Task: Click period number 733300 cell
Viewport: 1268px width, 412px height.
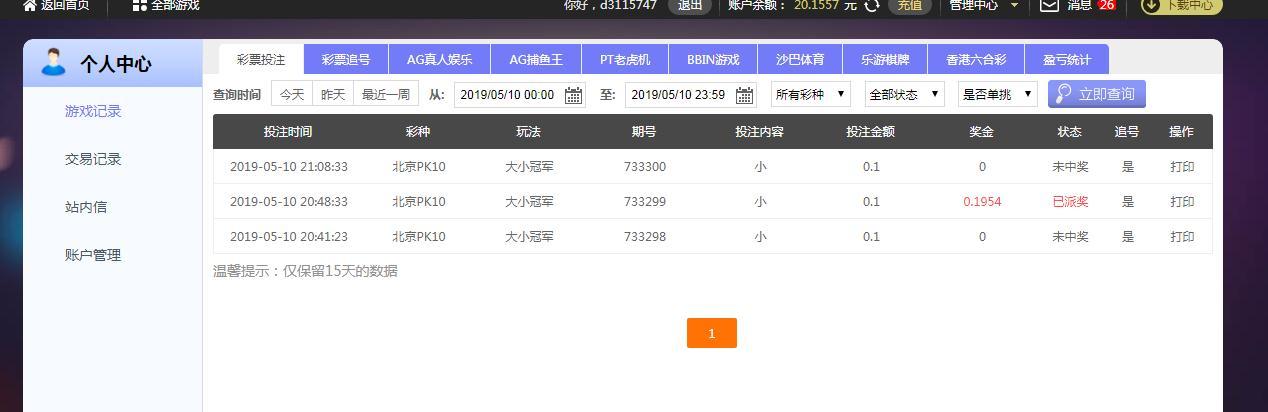Action: tap(645, 167)
